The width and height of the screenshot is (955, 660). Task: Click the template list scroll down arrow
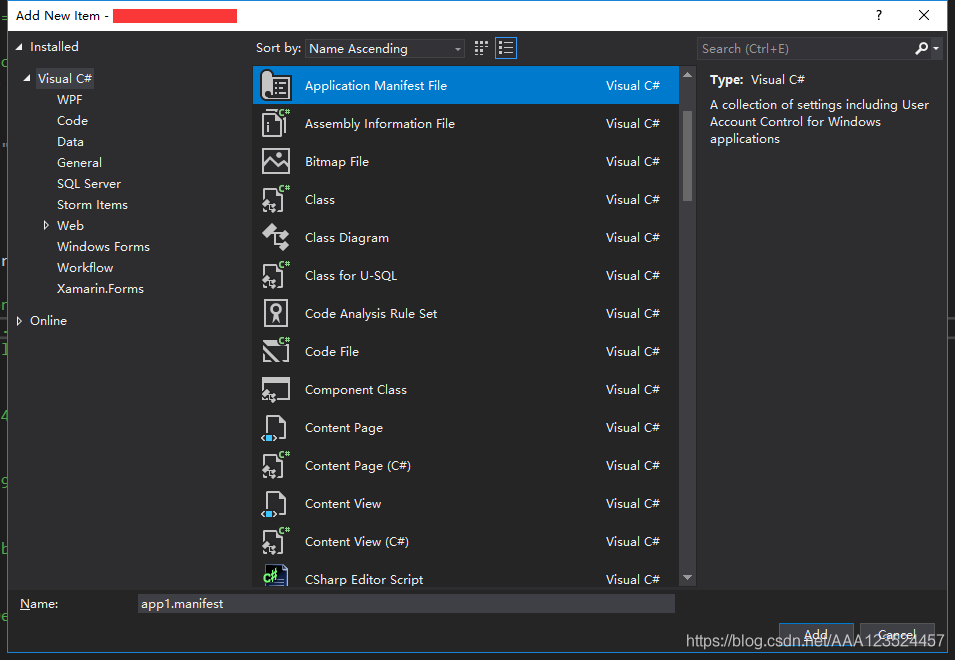coord(687,577)
